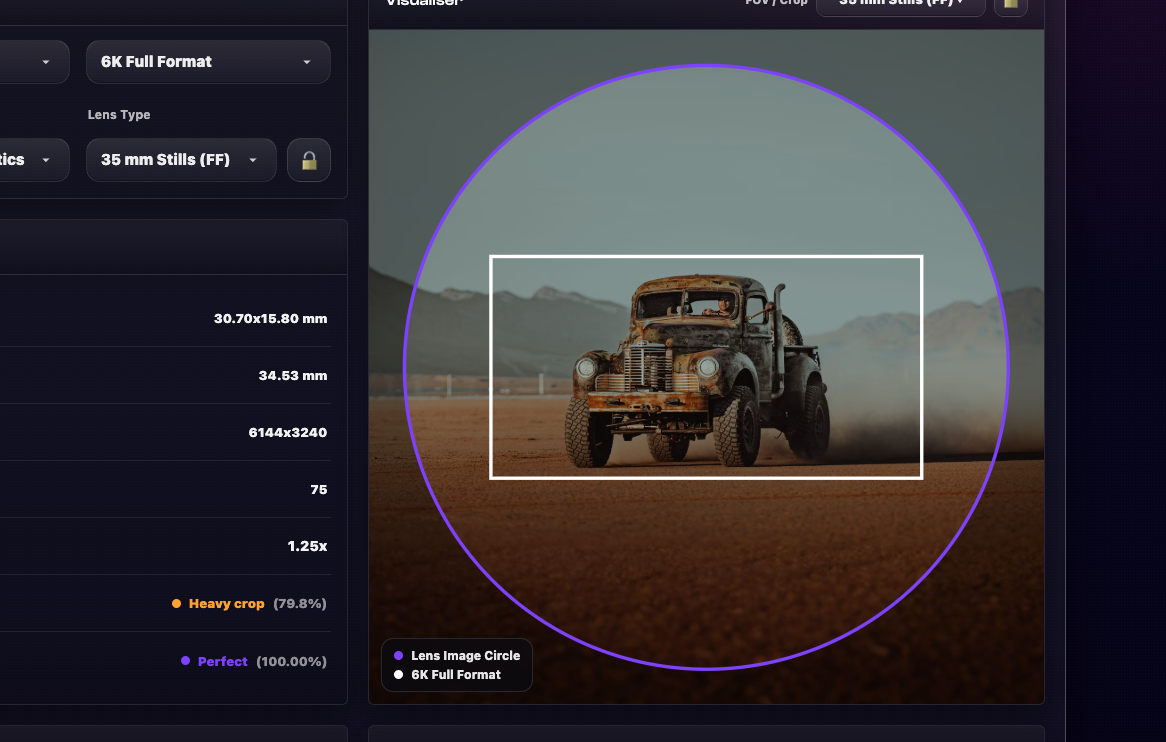Screen dimensions: 1166x742
Task: Click the (79.8%) percentage
Action: (x=300, y=604)
